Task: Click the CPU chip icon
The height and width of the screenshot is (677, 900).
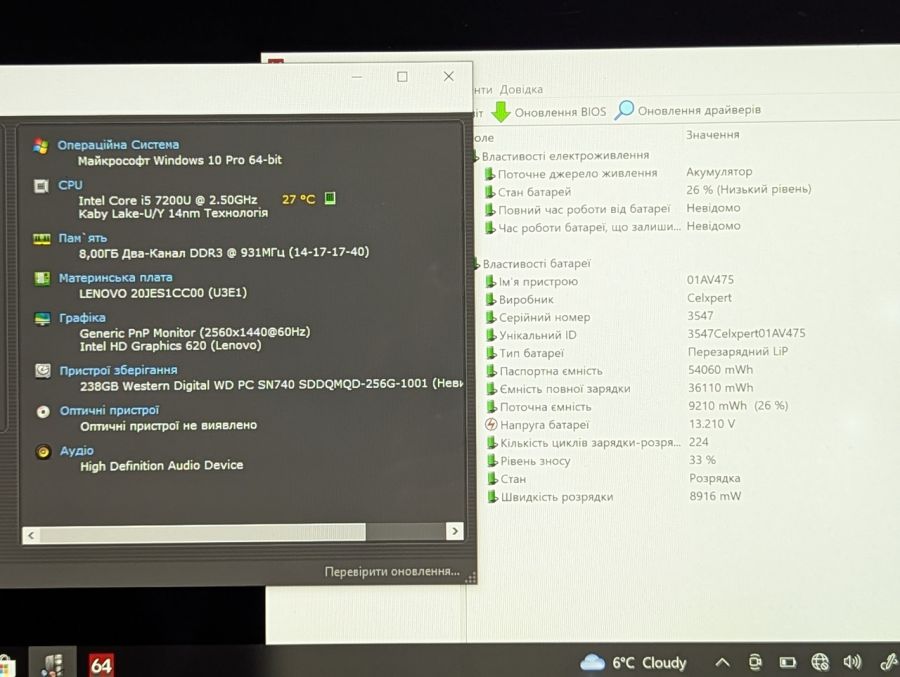Action: click(x=41, y=186)
